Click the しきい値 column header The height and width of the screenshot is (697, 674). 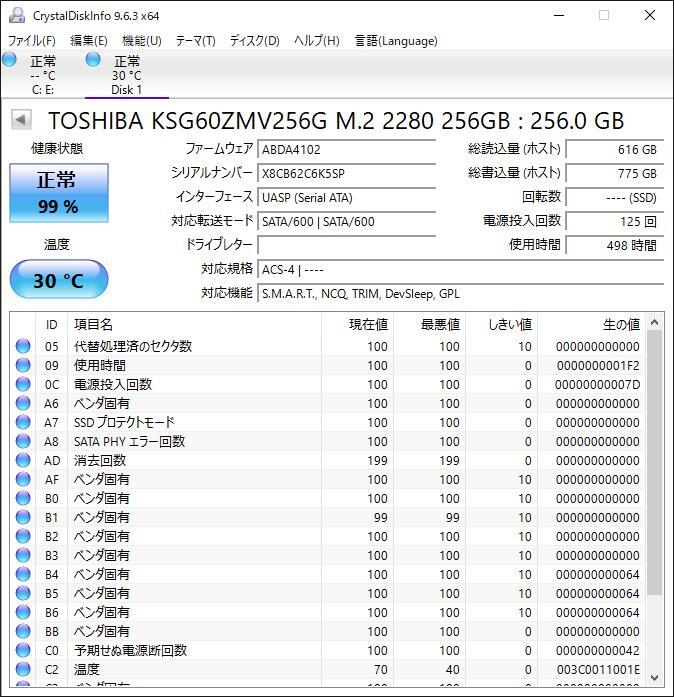[501, 324]
